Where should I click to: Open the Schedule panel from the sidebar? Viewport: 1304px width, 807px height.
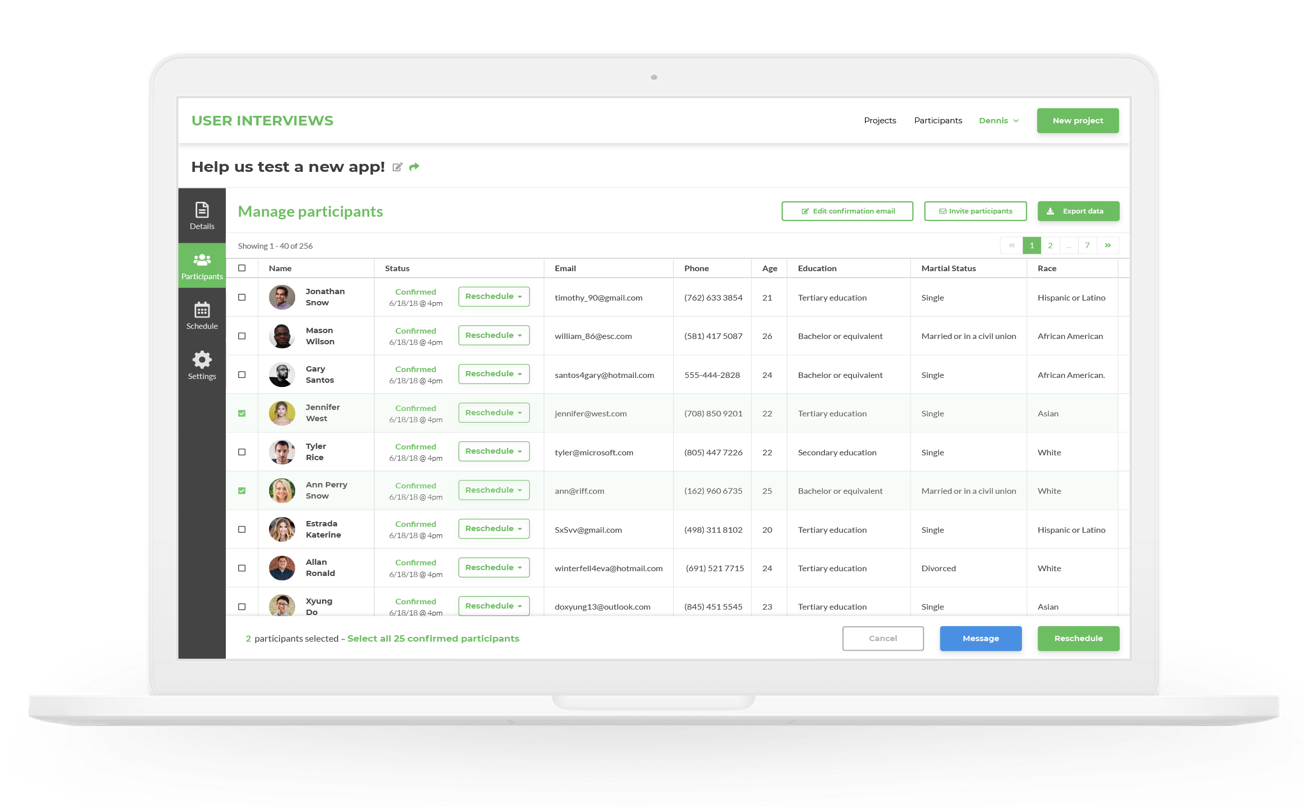click(202, 313)
